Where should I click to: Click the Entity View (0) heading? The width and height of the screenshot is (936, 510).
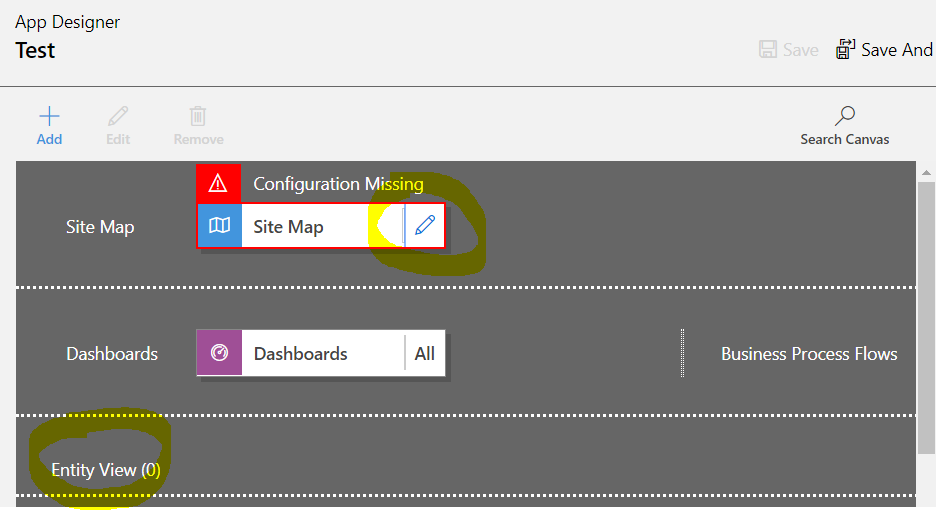(106, 470)
